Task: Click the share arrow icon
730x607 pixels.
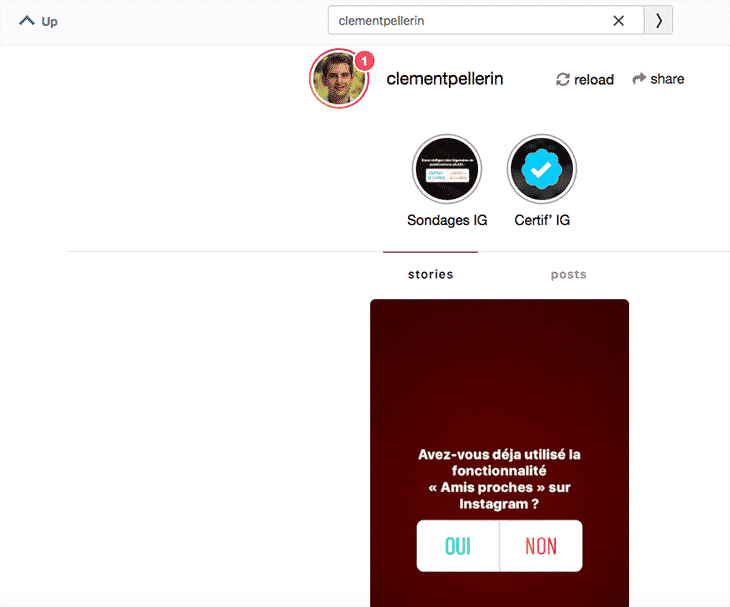Action: [x=639, y=78]
